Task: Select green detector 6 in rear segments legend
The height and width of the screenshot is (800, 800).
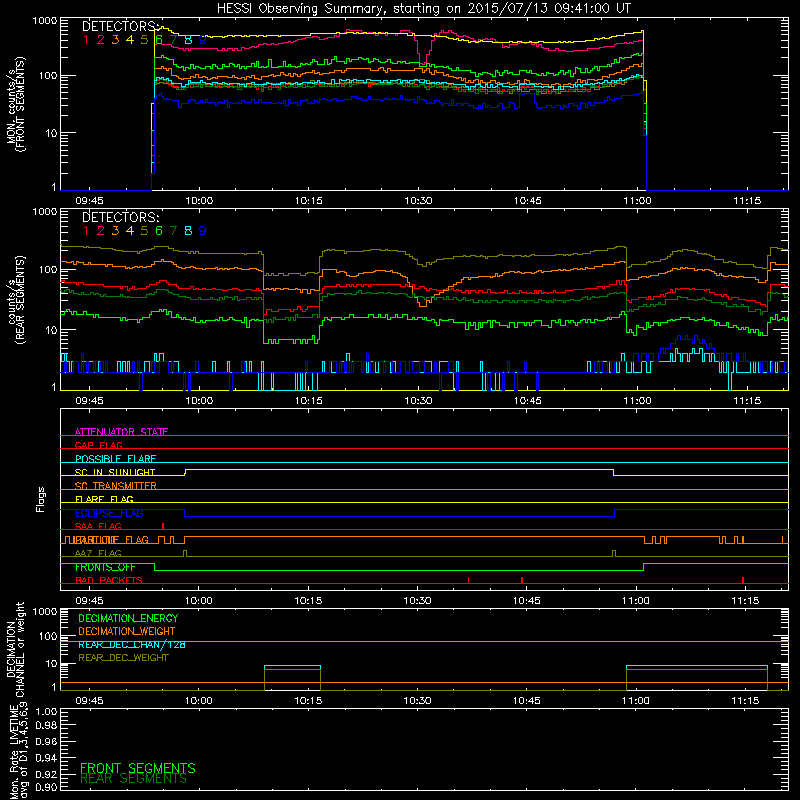Action: point(159,231)
